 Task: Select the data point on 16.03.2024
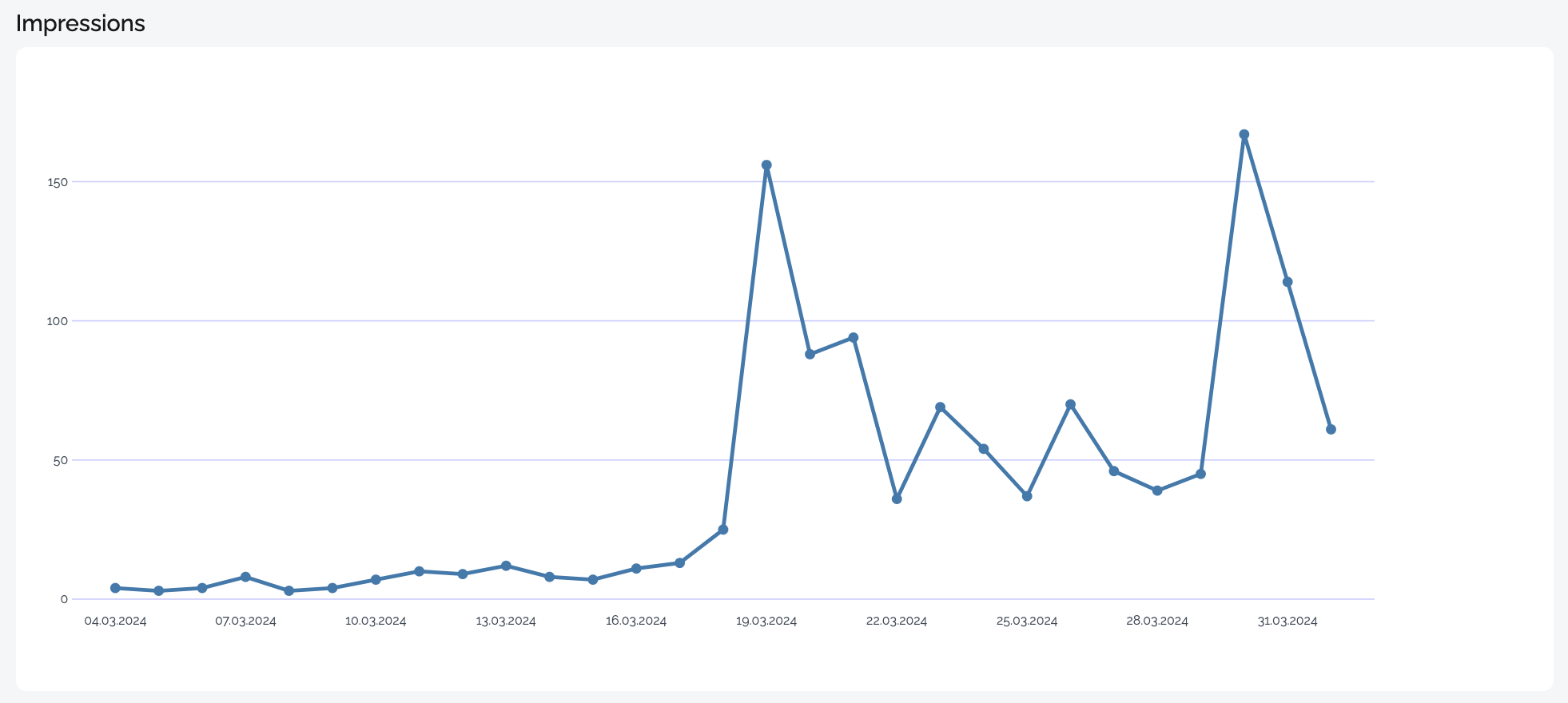(636, 569)
